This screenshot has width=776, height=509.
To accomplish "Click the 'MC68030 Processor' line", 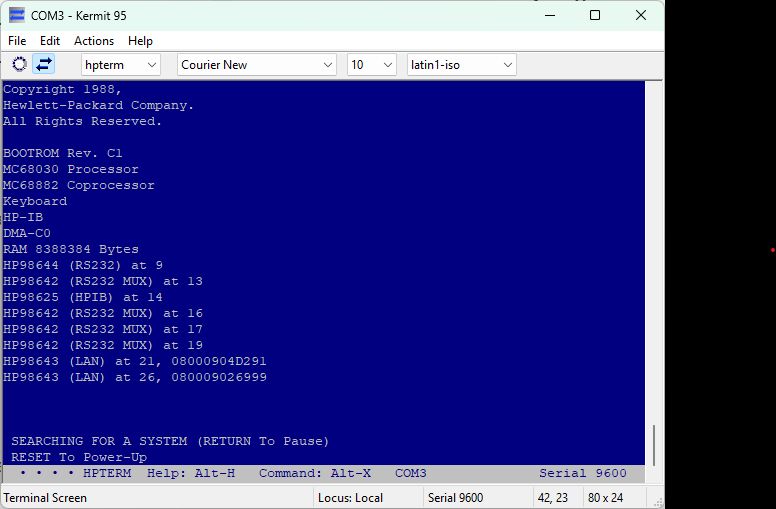I will click(71, 169).
